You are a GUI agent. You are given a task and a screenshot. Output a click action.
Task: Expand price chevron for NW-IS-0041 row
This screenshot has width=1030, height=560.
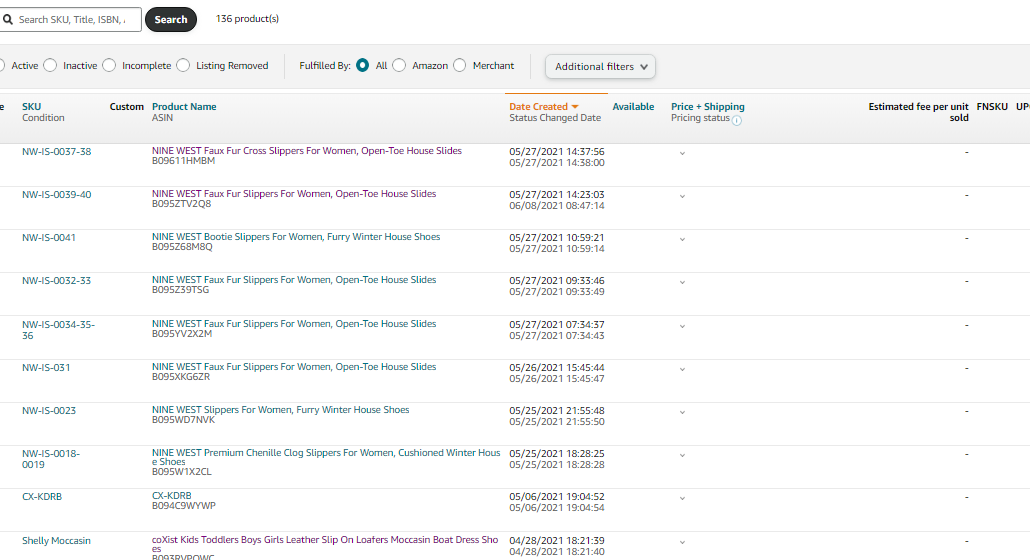pyautogui.click(x=683, y=239)
